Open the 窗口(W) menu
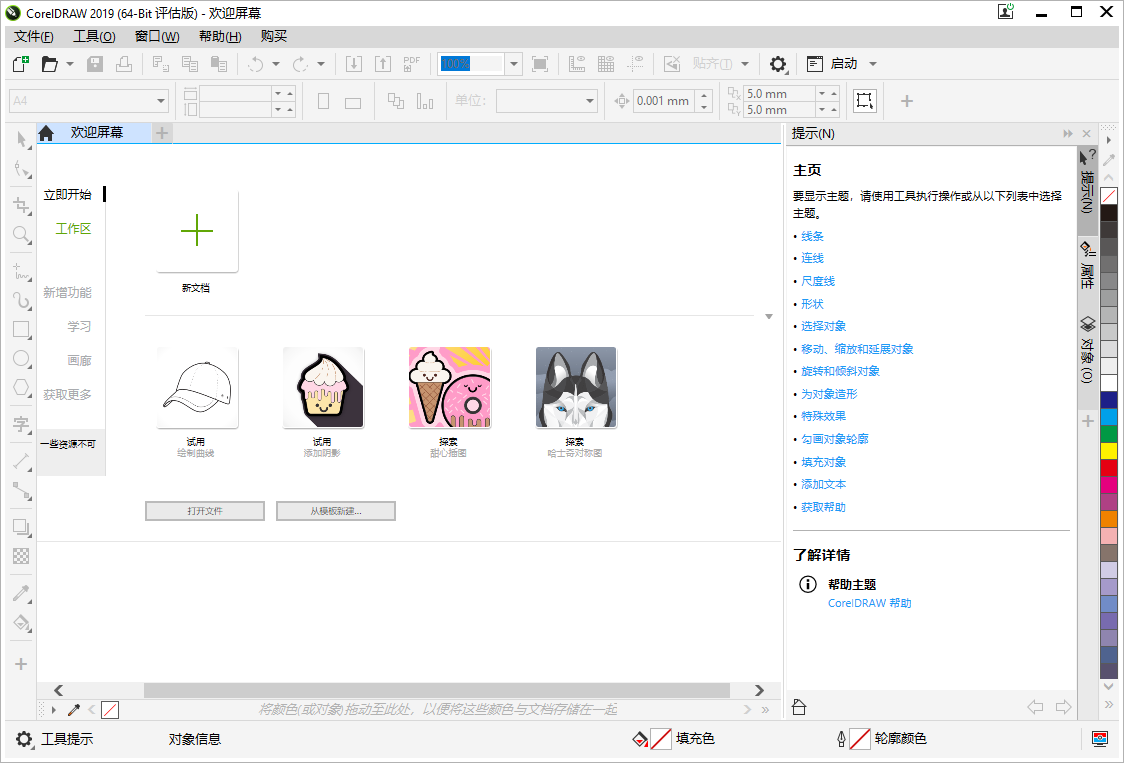 click(x=157, y=37)
